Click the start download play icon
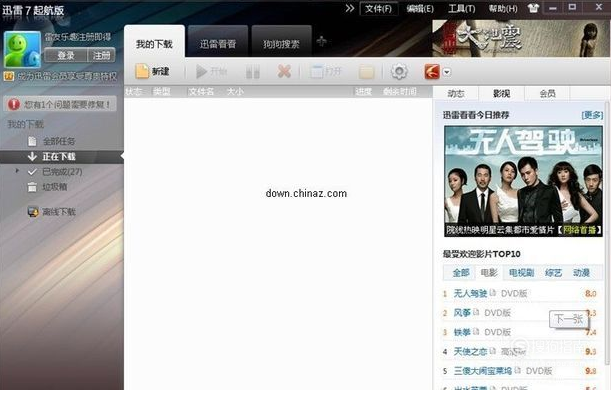Image resolution: width=611 pixels, height=393 pixels. pyautogui.click(x=201, y=71)
